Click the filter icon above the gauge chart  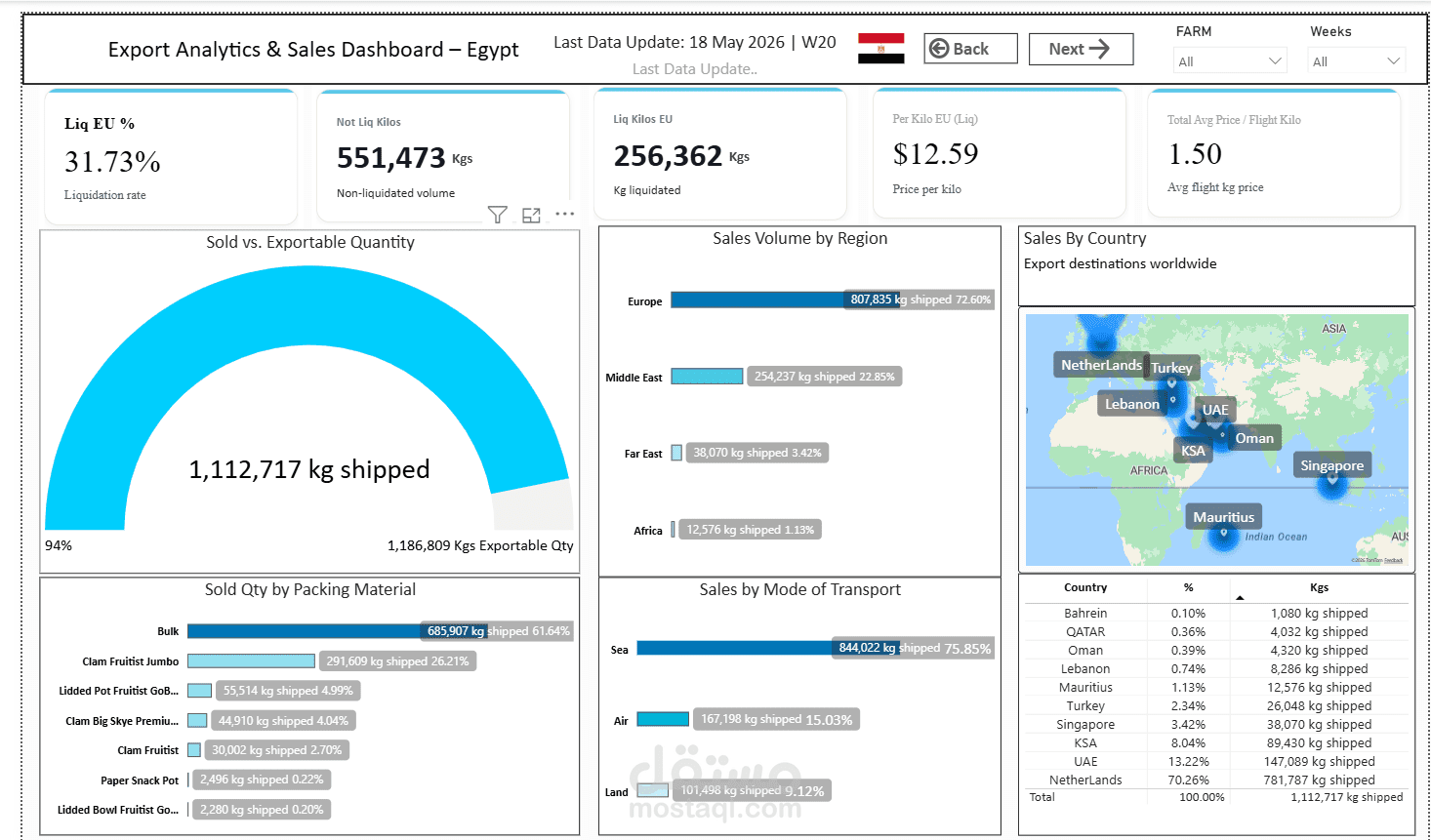(x=497, y=215)
